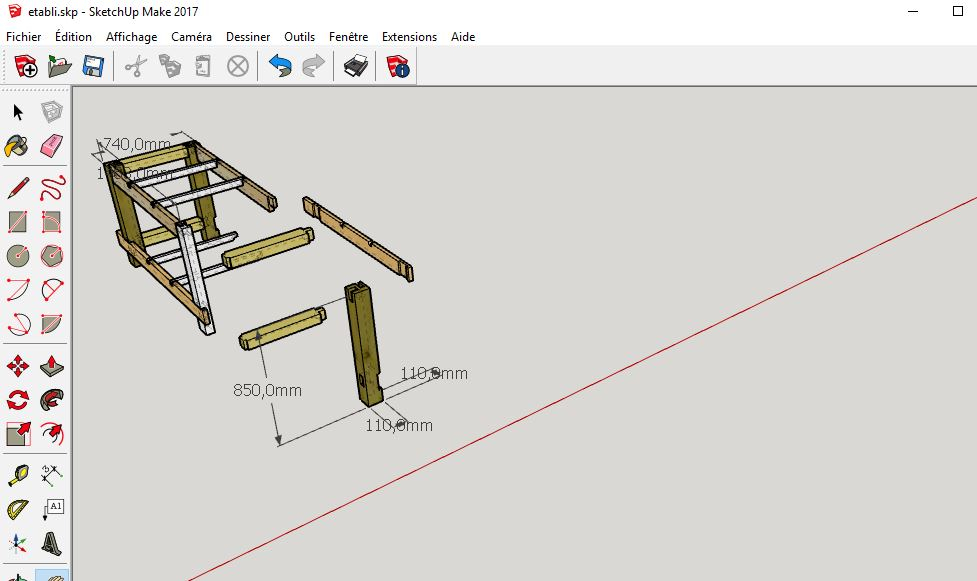This screenshot has width=977, height=581.
Task: Print the model using printer icon
Action: (356, 67)
